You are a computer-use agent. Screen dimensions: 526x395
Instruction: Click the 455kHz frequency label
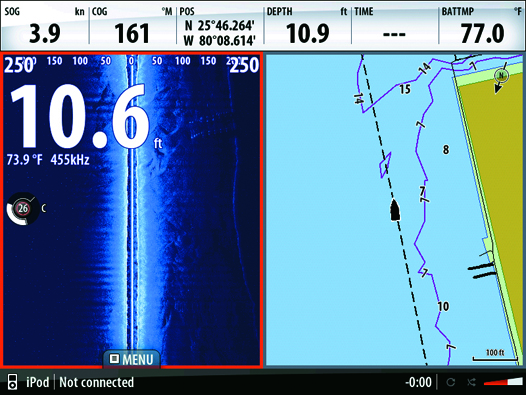[x=70, y=160]
